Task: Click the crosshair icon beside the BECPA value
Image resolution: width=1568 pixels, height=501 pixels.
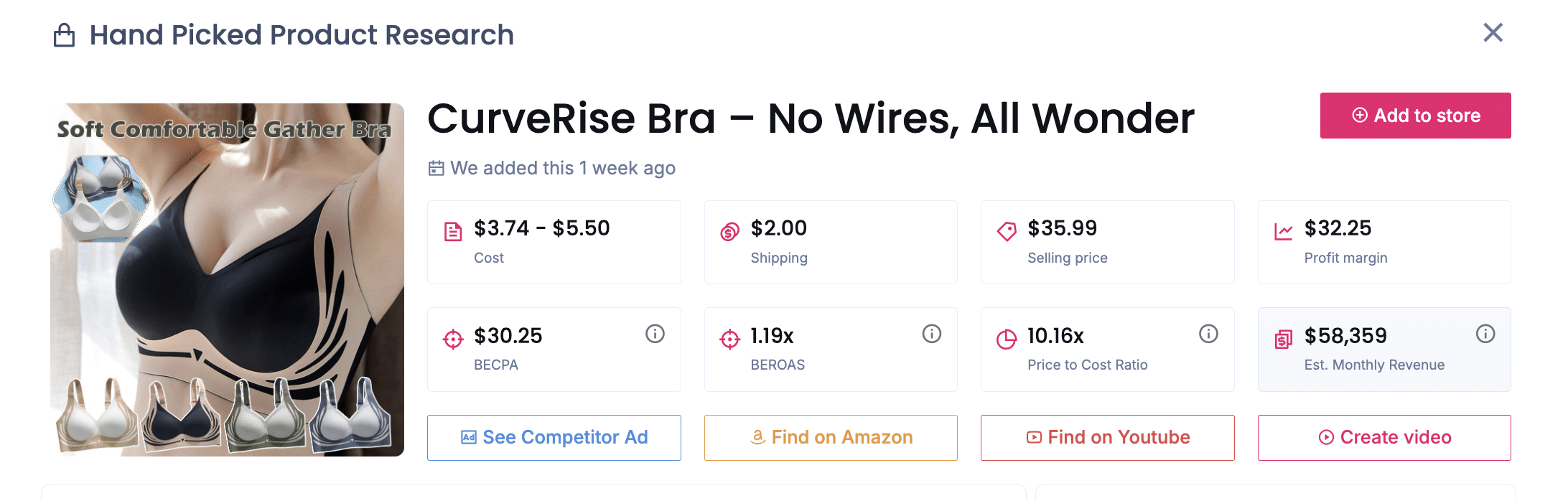Action: coord(453,339)
